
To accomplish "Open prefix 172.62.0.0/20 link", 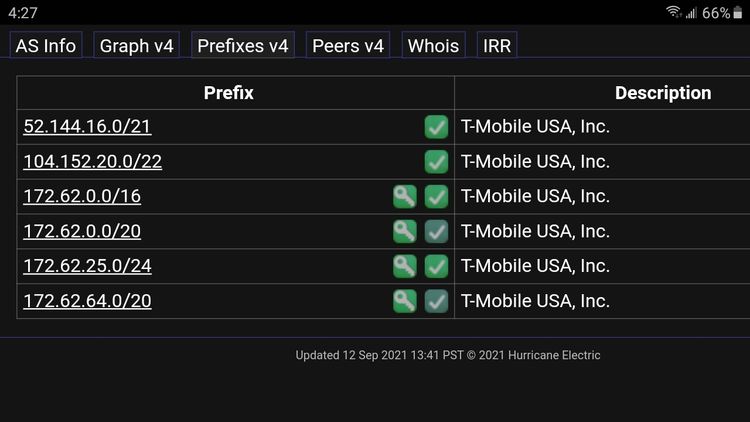I will click(x=82, y=231).
